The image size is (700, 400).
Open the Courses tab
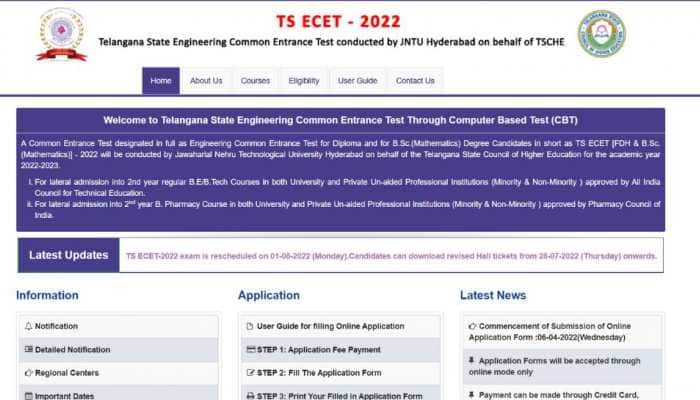(255, 81)
